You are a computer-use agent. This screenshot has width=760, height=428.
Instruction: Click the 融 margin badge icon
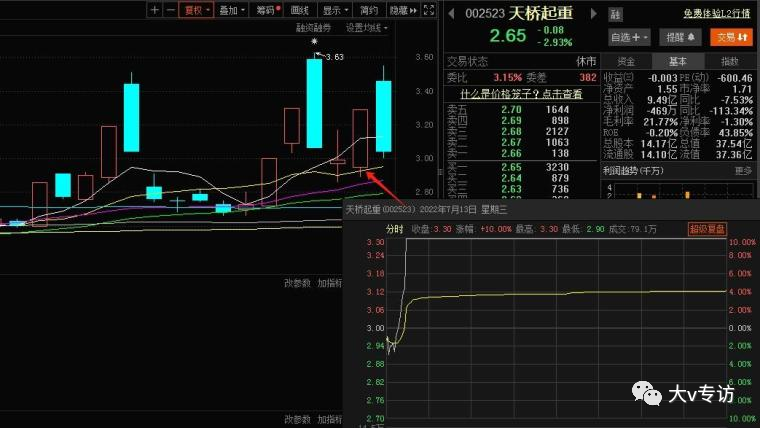point(615,15)
